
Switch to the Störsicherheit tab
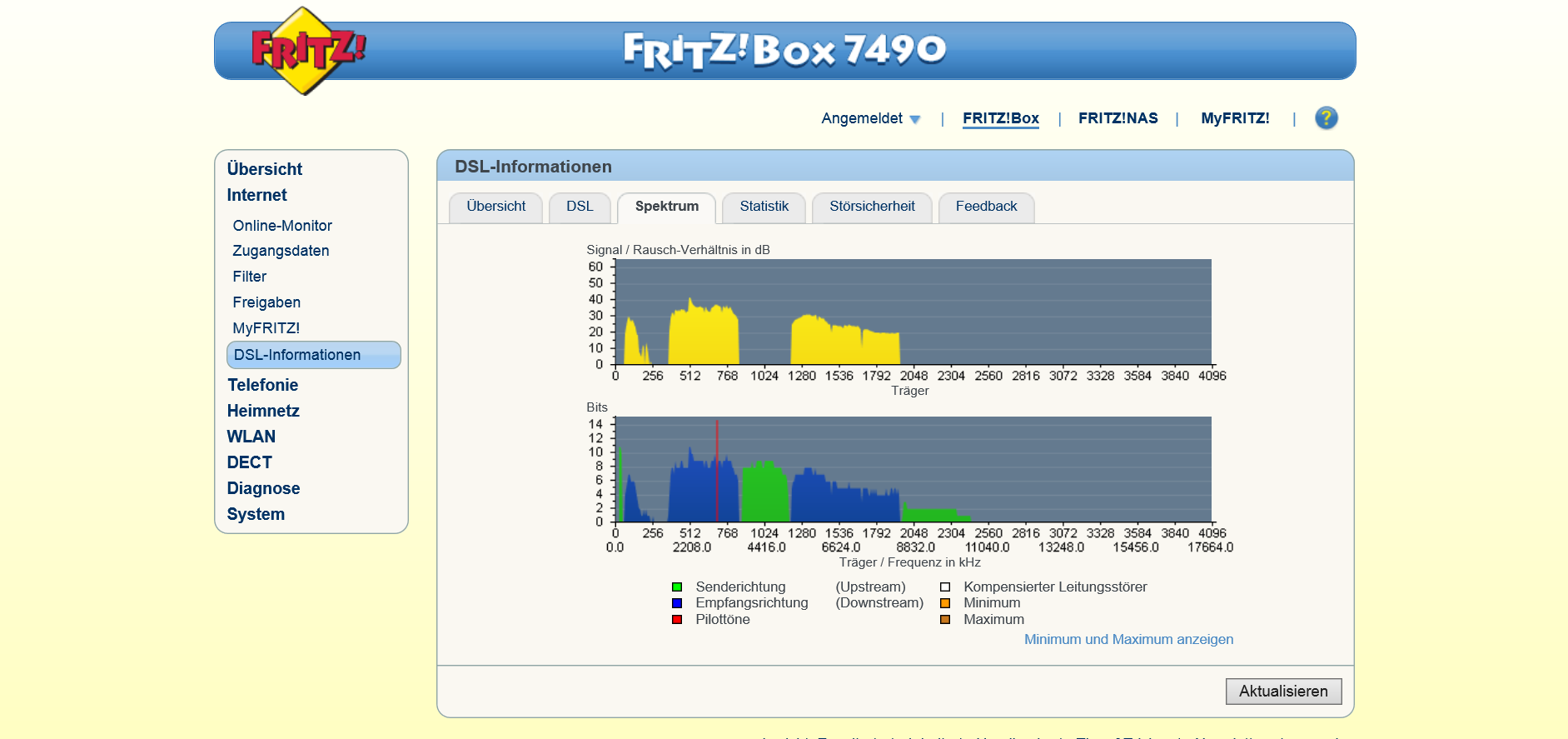[x=872, y=207]
